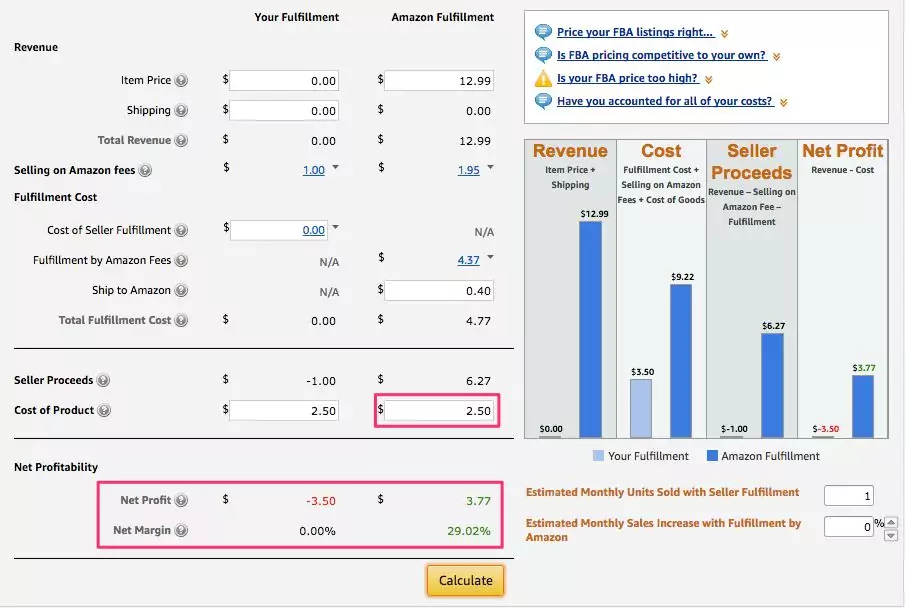
Task: Click the Estimated Monthly Units Sold field
Action: coord(848,496)
